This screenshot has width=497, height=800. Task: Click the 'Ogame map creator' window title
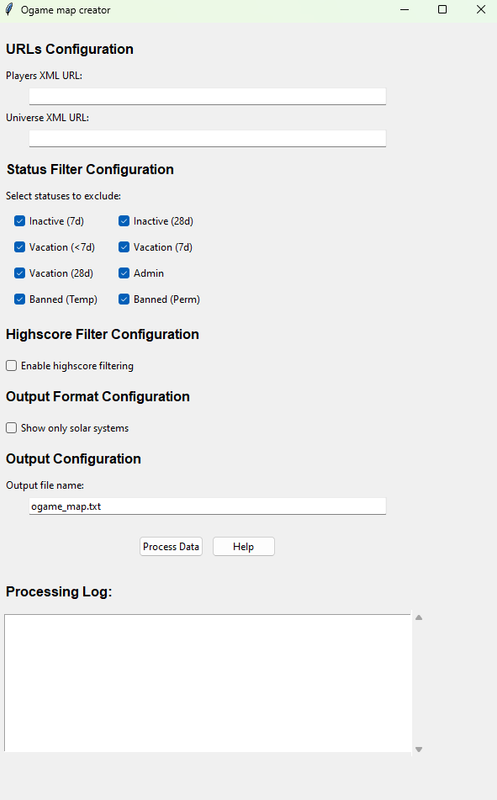(x=65, y=10)
